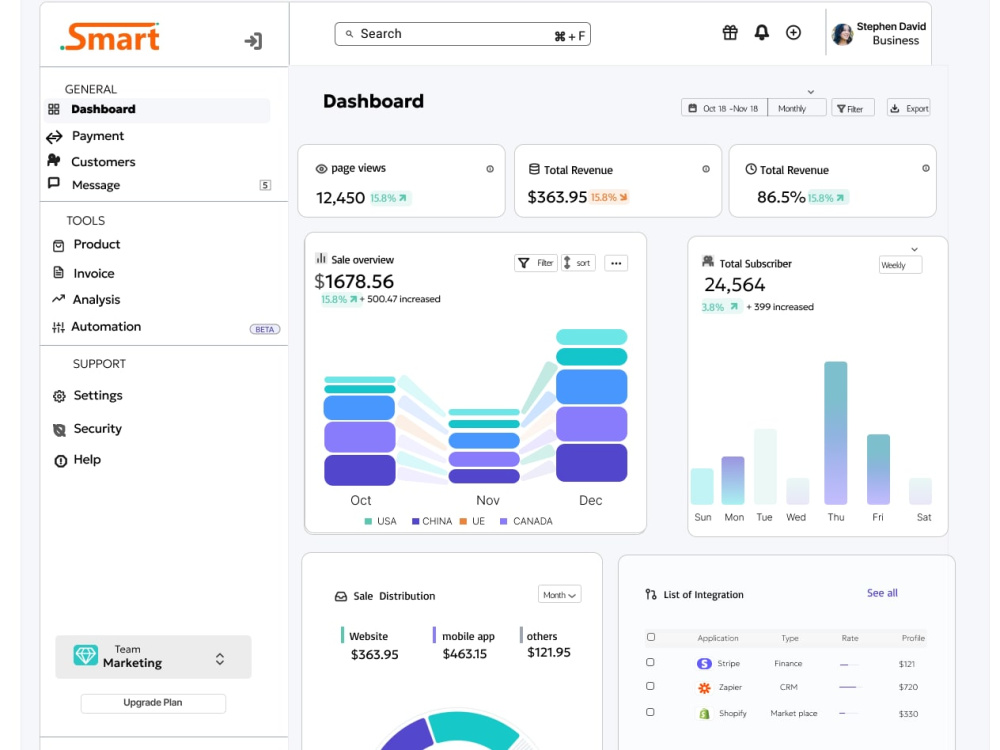
Task: Click chevron above the Weekly selector
Action: [915, 249]
